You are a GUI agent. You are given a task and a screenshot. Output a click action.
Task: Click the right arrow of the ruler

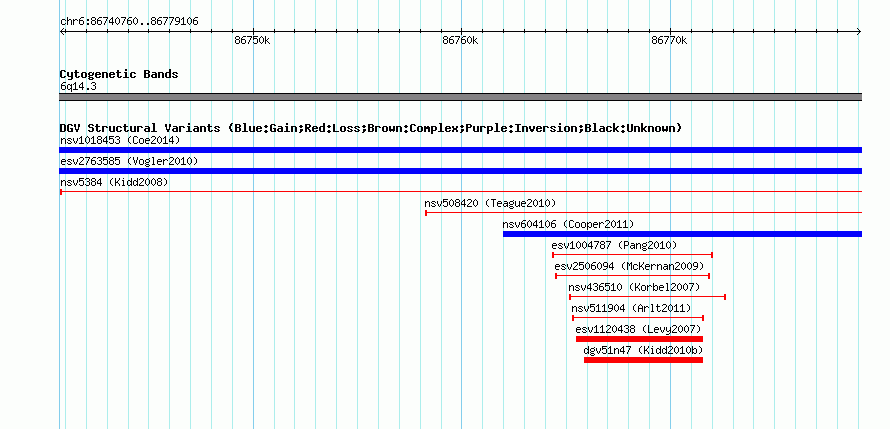859,32
